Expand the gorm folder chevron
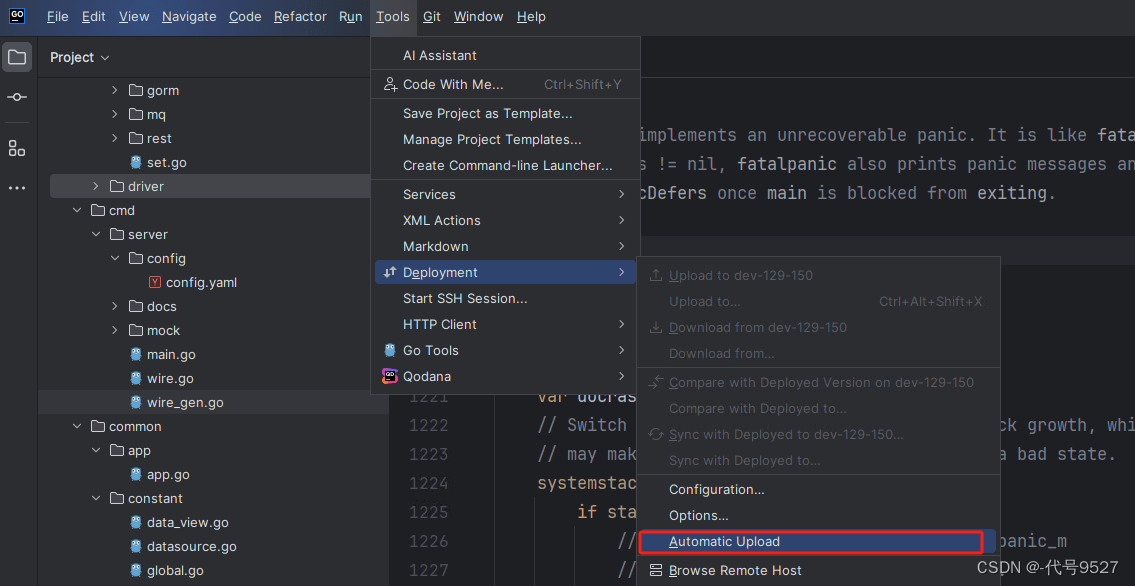The image size is (1135, 586). click(x=114, y=90)
